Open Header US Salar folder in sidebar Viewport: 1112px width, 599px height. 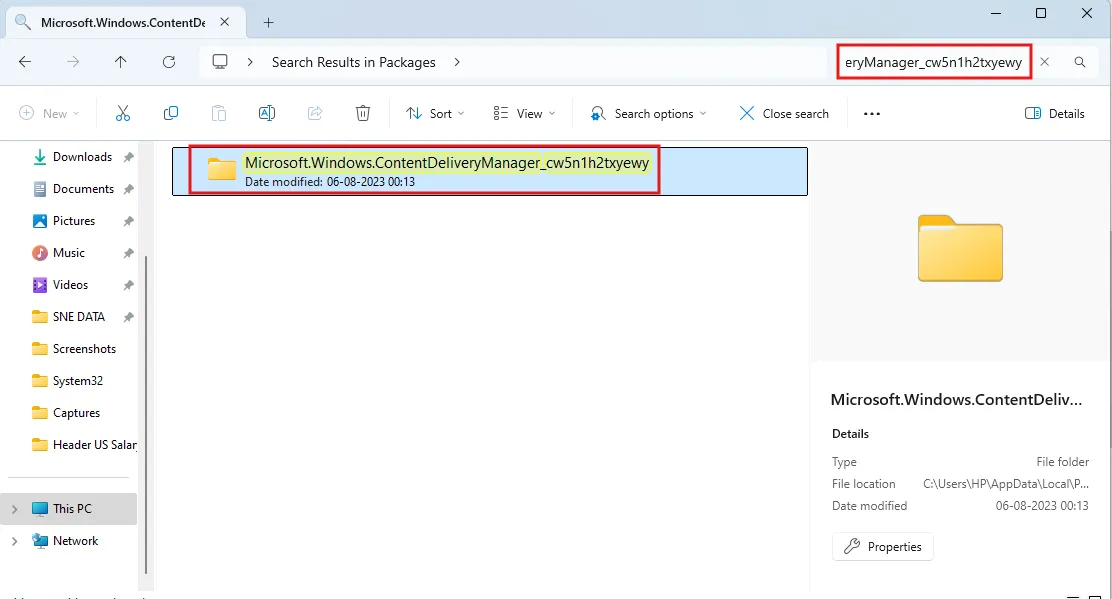[84, 444]
